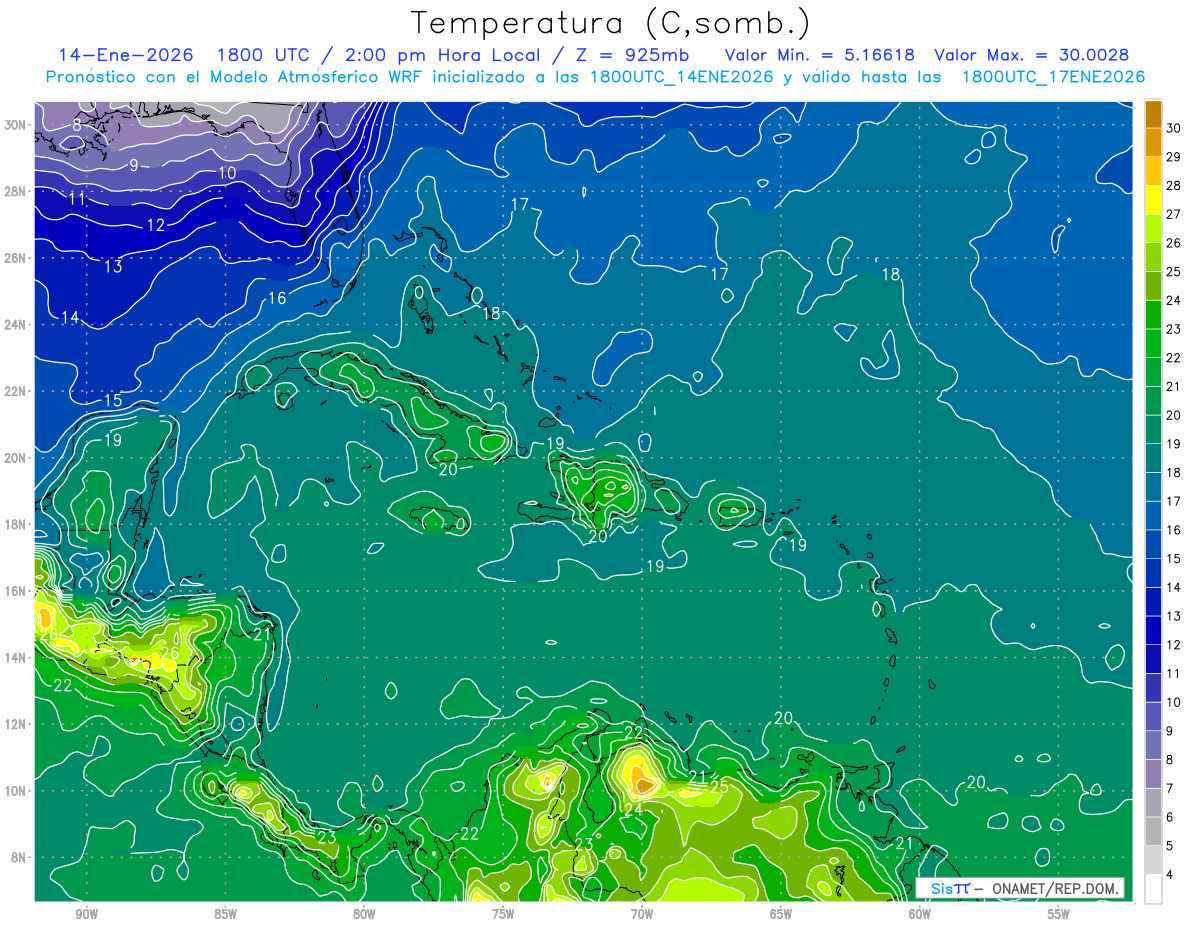1200x927 pixels.
Task: Click the contour label 10 in the purple area near 28N
Action: point(227,173)
